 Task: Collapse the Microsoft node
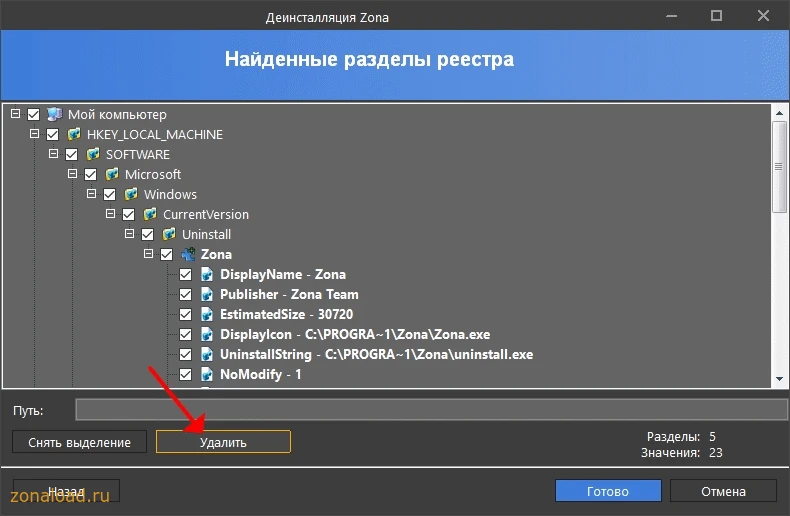point(73,173)
